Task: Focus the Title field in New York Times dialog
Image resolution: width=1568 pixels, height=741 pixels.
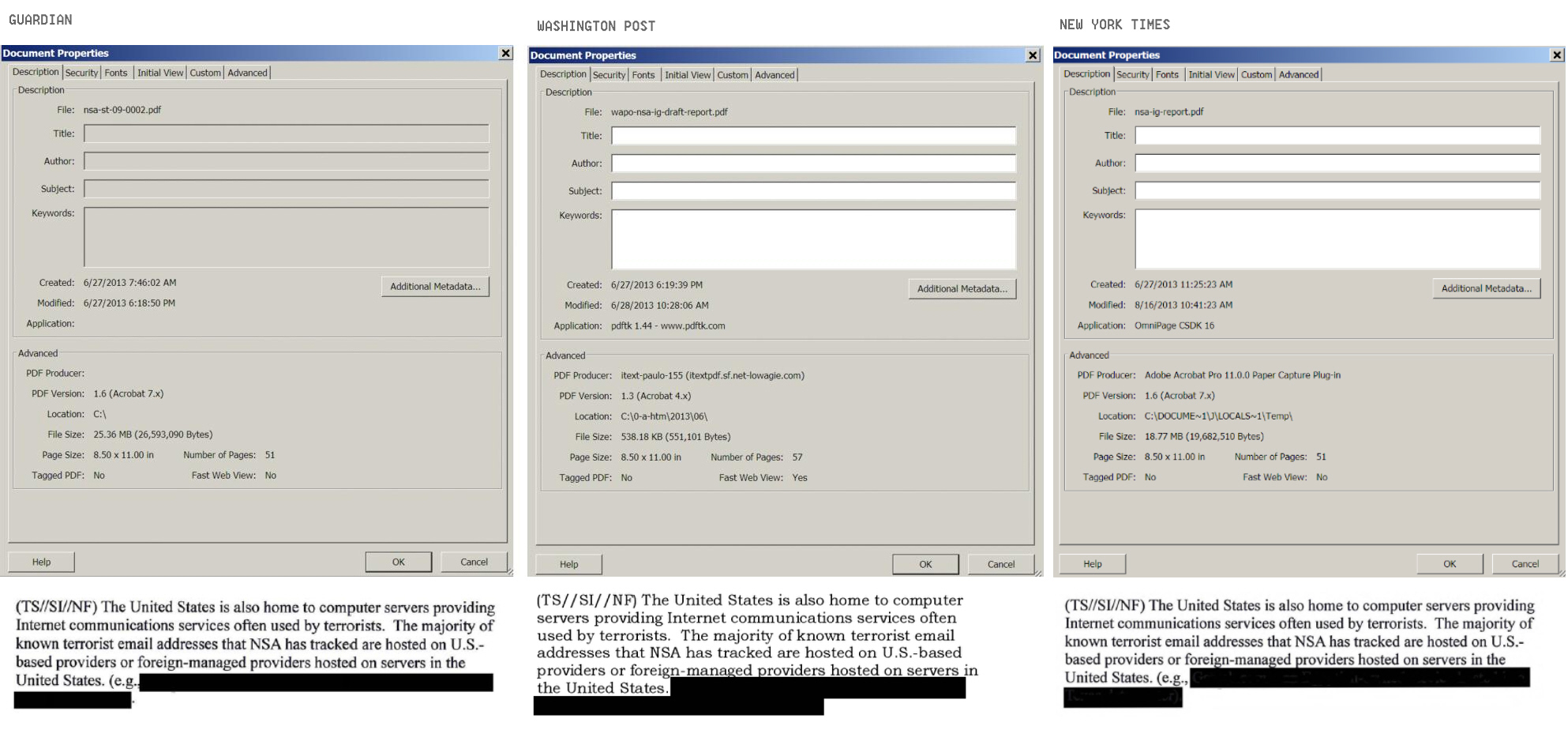Action: coord(1338,135)
